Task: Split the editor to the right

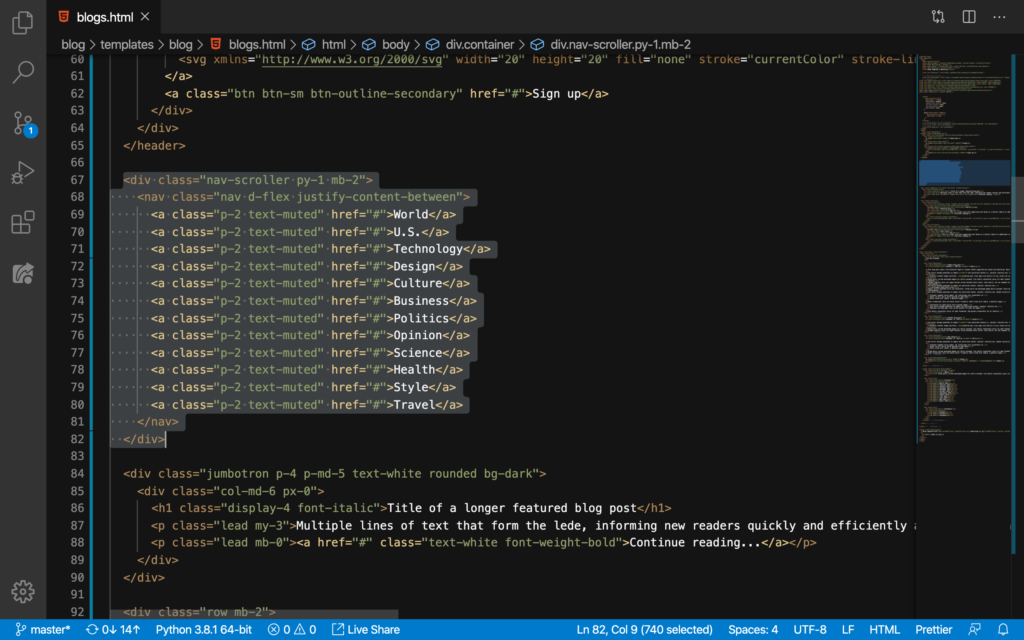Action: tap(968, 17)
